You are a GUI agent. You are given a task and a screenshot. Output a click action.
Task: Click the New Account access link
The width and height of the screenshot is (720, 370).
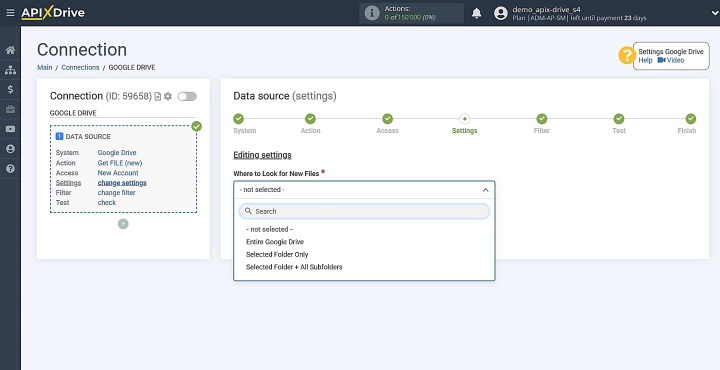point(118,173)
